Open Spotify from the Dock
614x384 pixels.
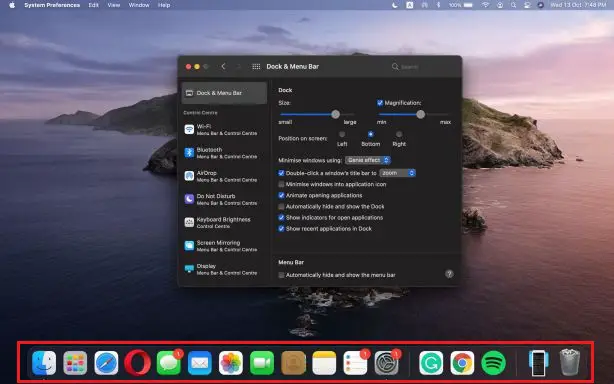pyautogui.click(x=493, y=363)
